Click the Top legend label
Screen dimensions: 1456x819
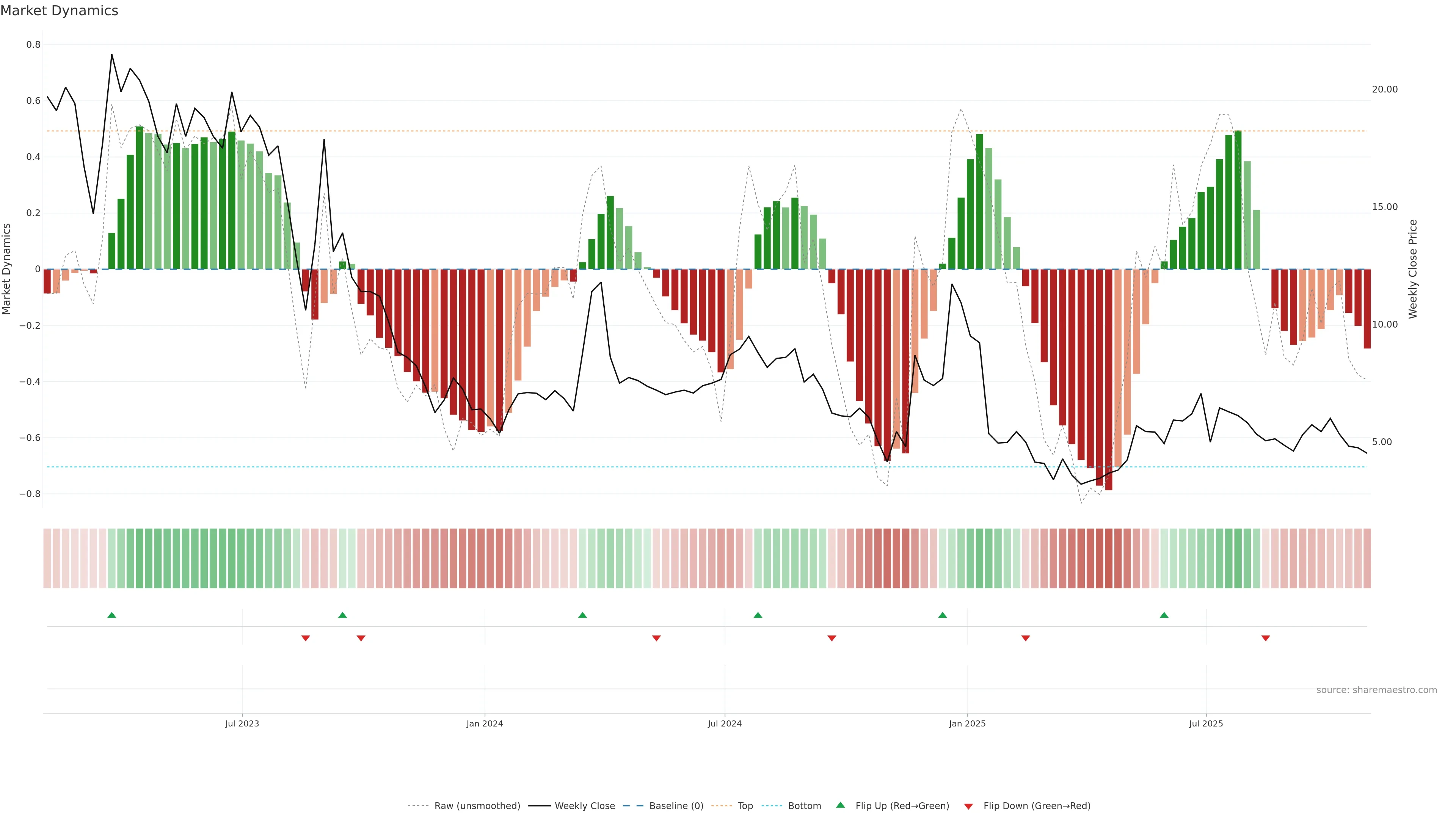tap(745, 806)
